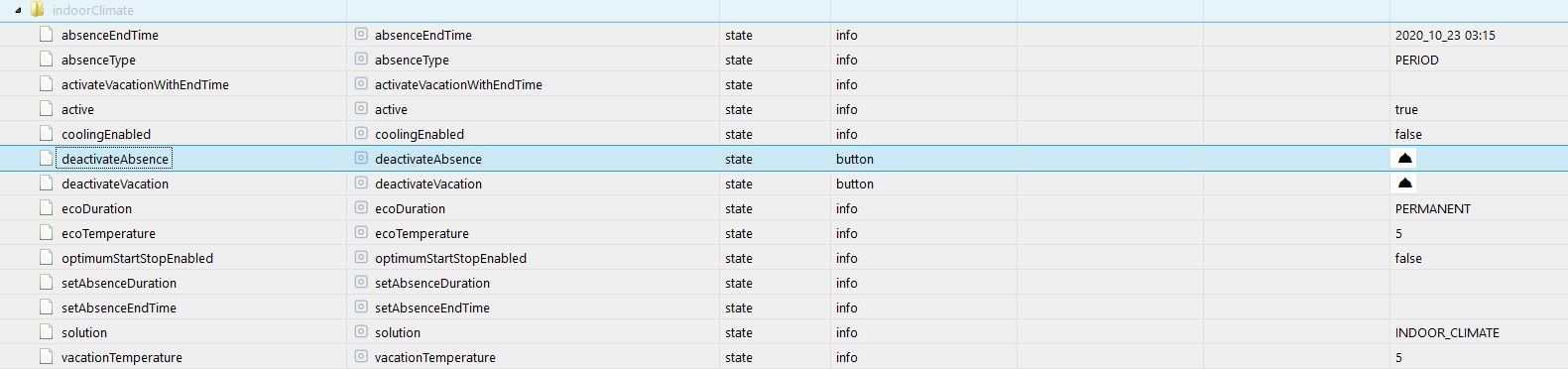Select the ecoTemperature row
This screenshot has height=369, width=1568.
[x=784, y=233]
